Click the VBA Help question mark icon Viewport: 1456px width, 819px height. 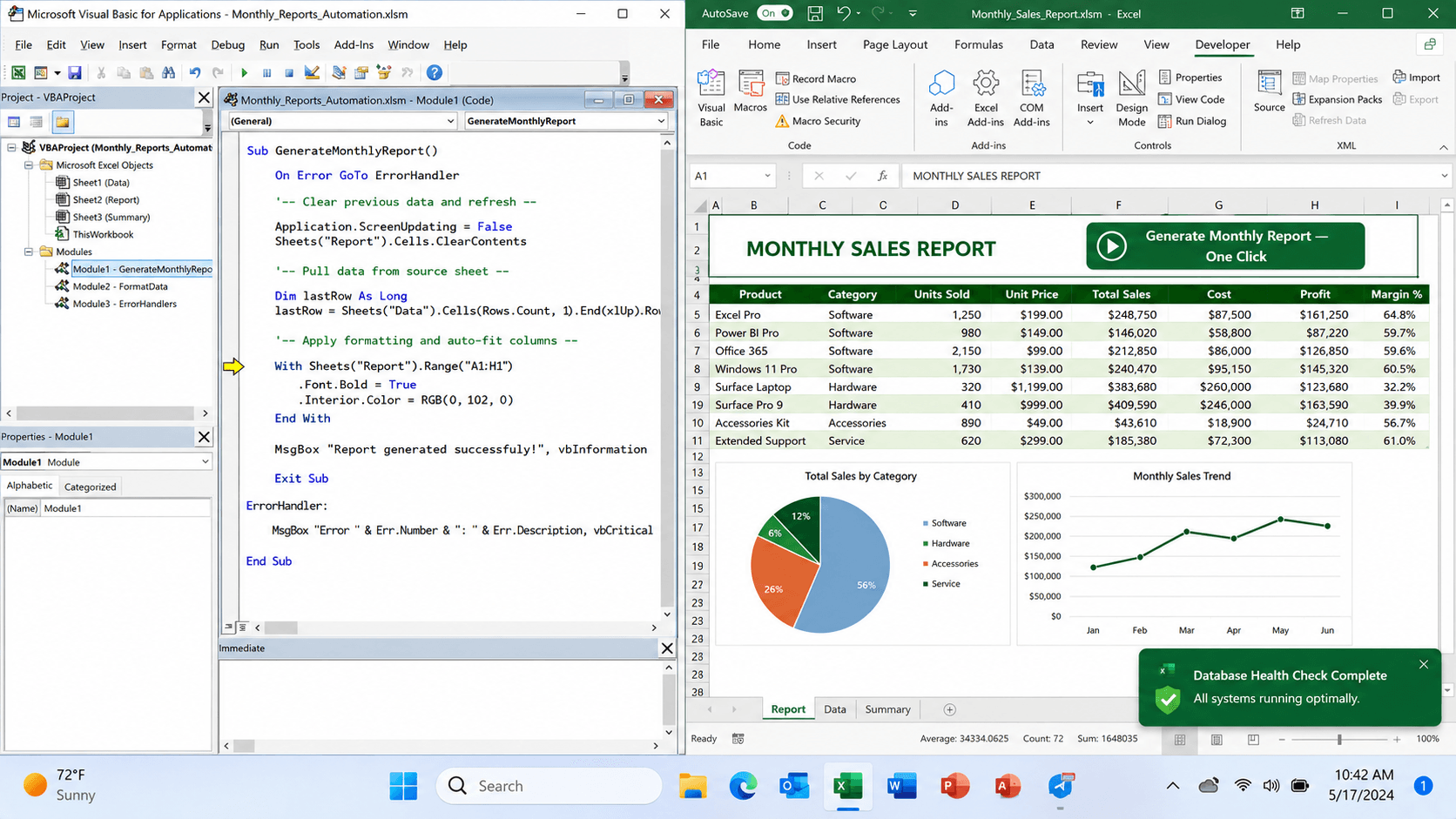(x=435, y=73)
